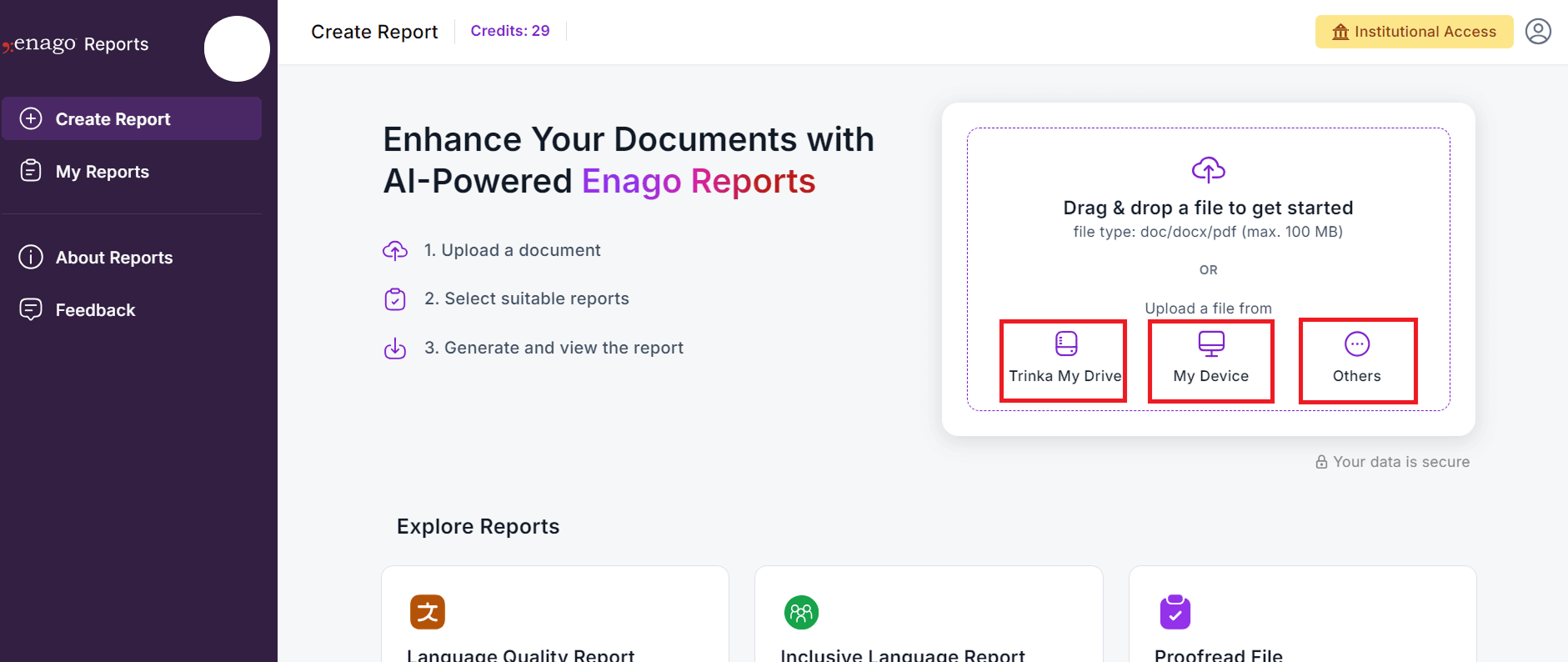This screenshot has height=662, width=1568.
Task: Click the cloud upload icon in drop zone
Action: point(1208,170)
